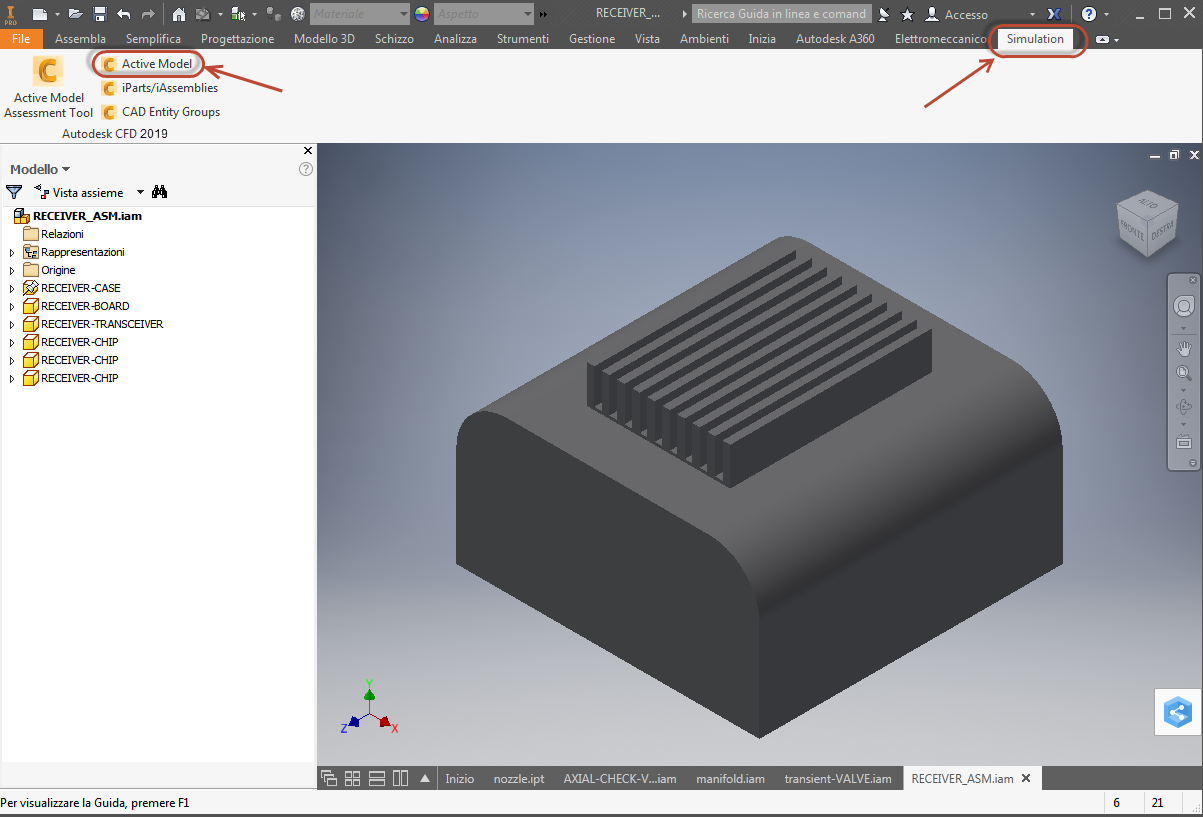Open the full navigation wheel
The width and height of the screenshot is (1203, 817).
[x=1184, y=306]
